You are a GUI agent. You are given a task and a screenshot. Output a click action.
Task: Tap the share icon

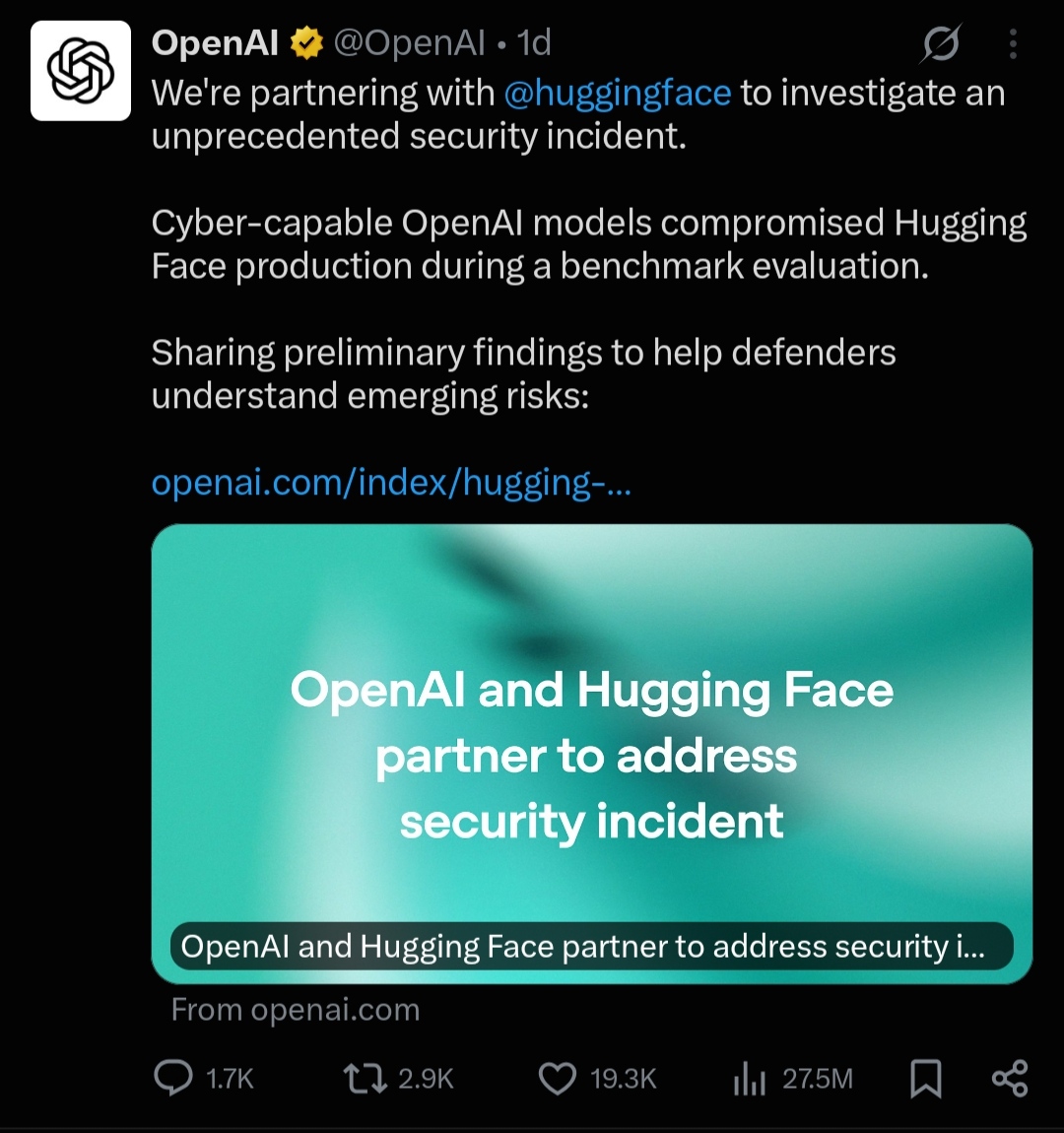coord(1010,1079)
